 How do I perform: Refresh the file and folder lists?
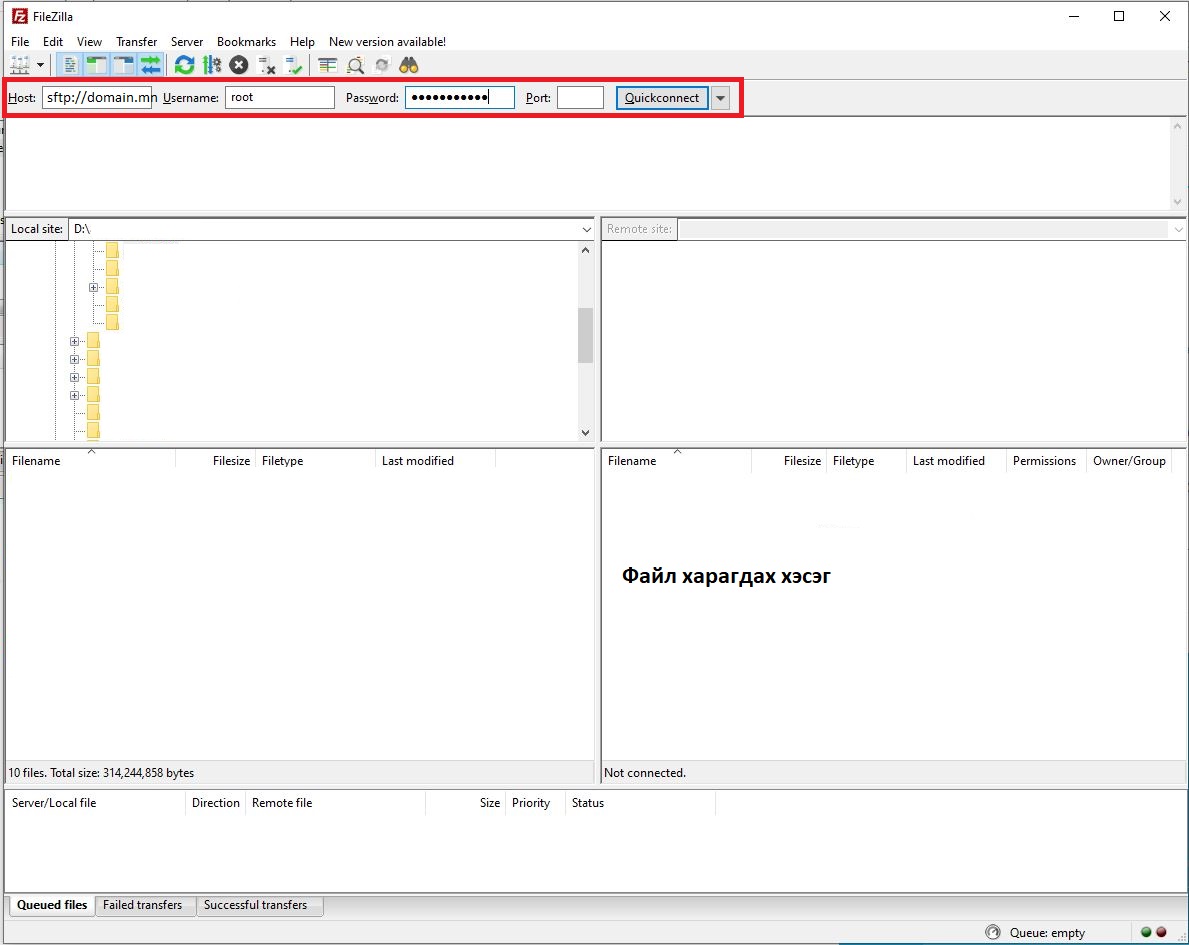(184, 65)
